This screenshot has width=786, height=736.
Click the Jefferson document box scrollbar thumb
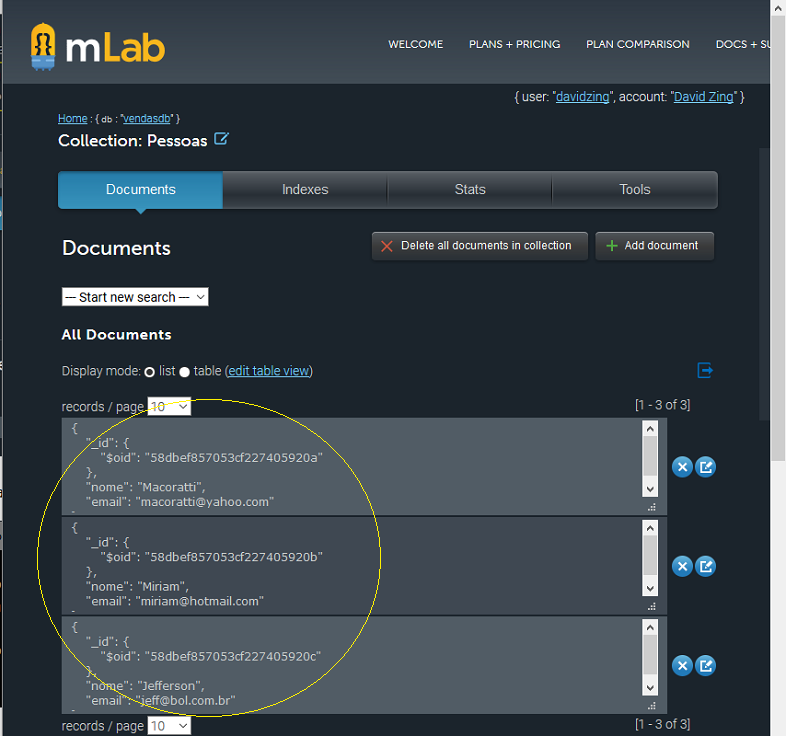pos(650,654)
